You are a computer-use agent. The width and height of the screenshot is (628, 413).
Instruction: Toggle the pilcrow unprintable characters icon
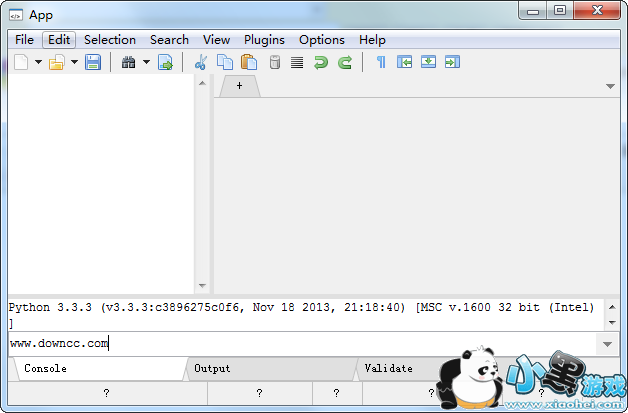[381, 62]
